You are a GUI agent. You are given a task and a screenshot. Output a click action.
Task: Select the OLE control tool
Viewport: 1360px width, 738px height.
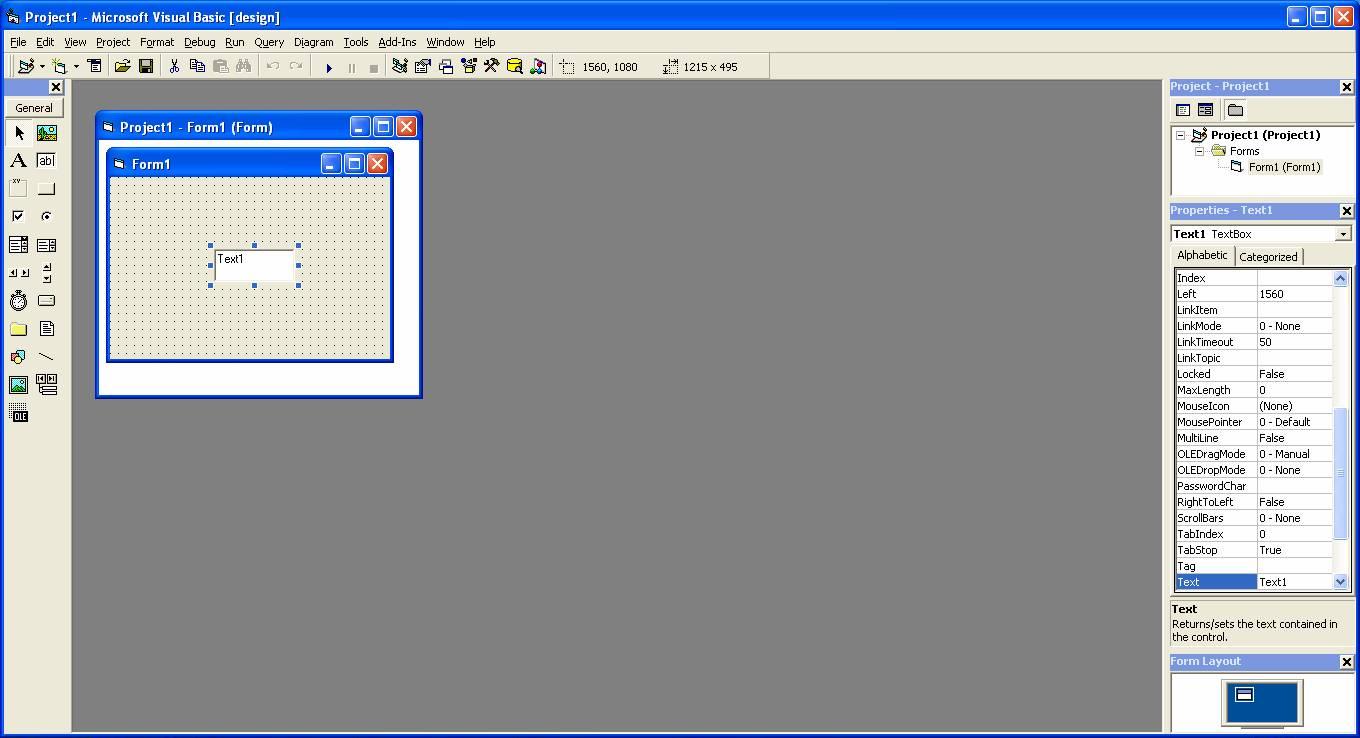point(18,413)
